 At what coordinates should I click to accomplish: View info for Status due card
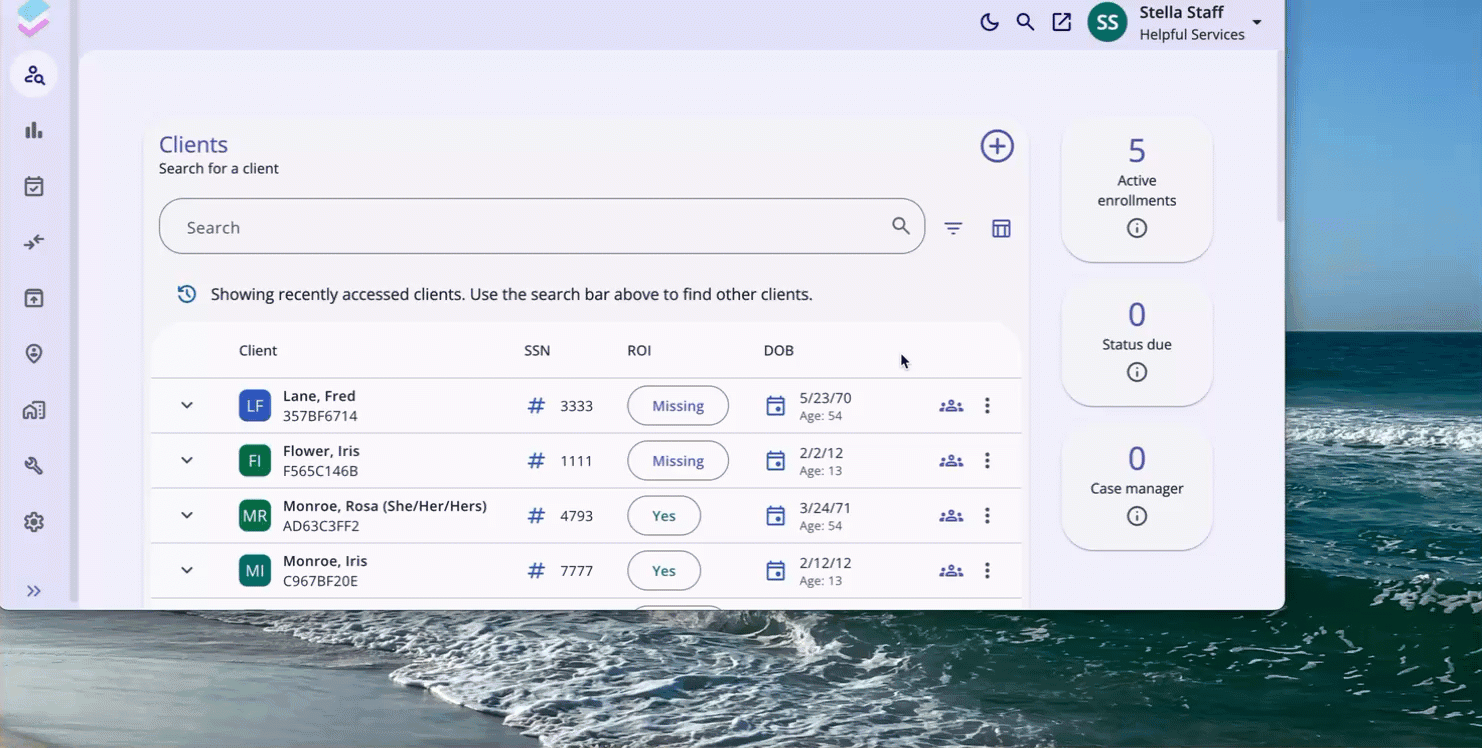tap(1137, 372)
